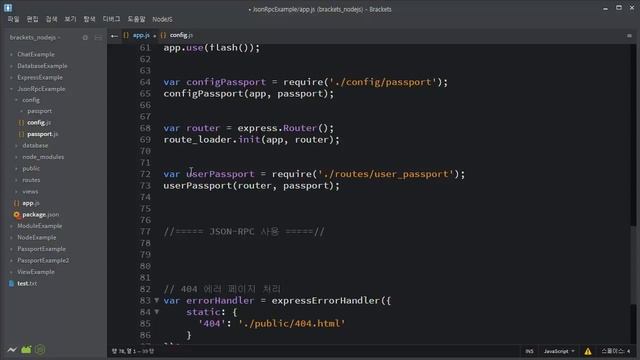Viewport: 640px width, 360px height.
Task: Open the 디버그 menu
Action: pos(111,19)
